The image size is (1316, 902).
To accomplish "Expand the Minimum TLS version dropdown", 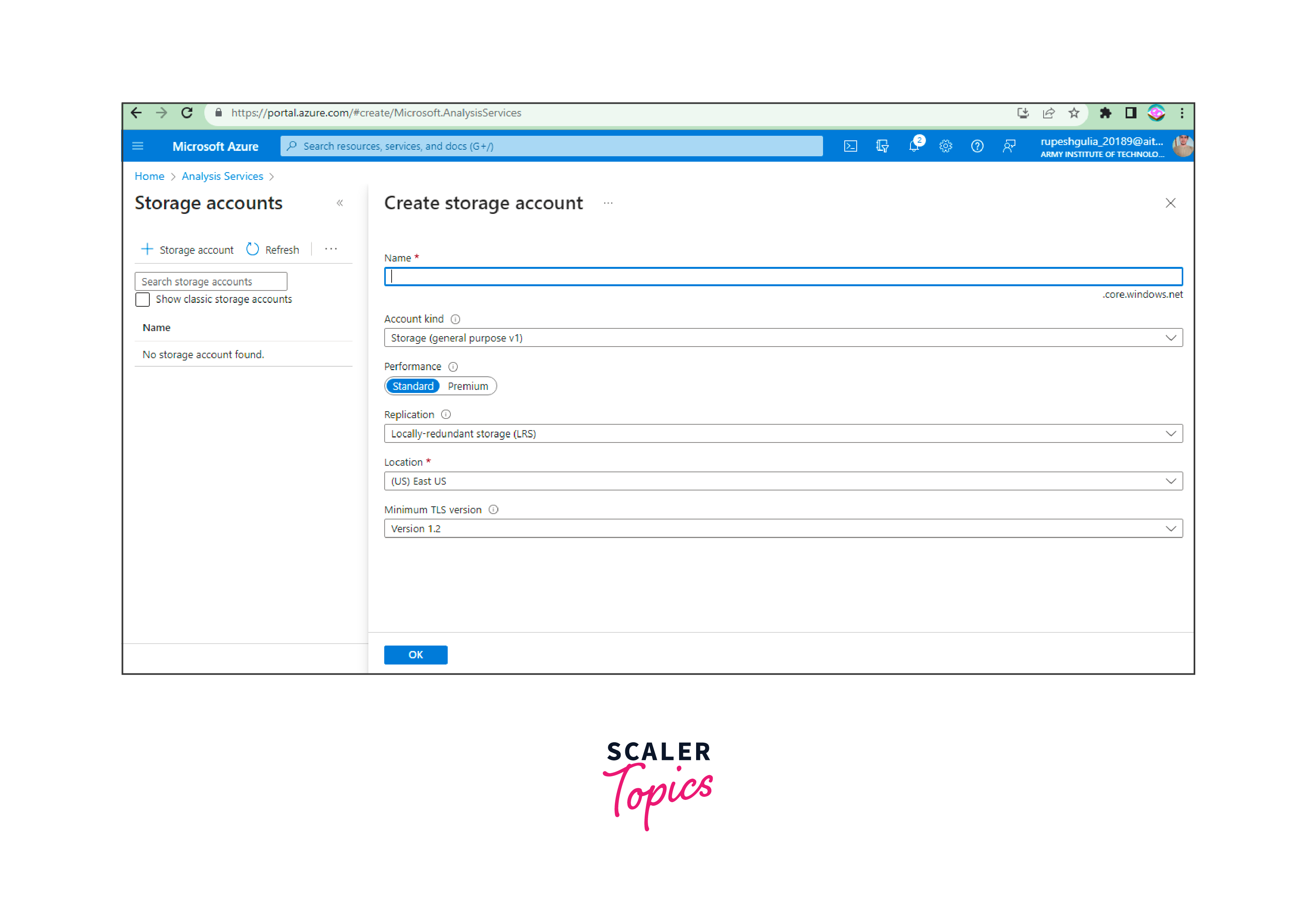I will (1172, 528).
